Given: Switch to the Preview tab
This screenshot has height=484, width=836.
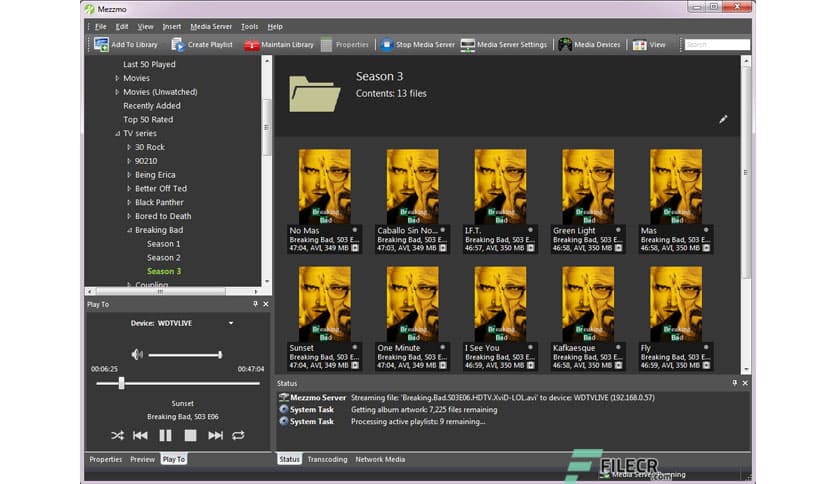Looking at the screenshot, I should click(142, 459).
